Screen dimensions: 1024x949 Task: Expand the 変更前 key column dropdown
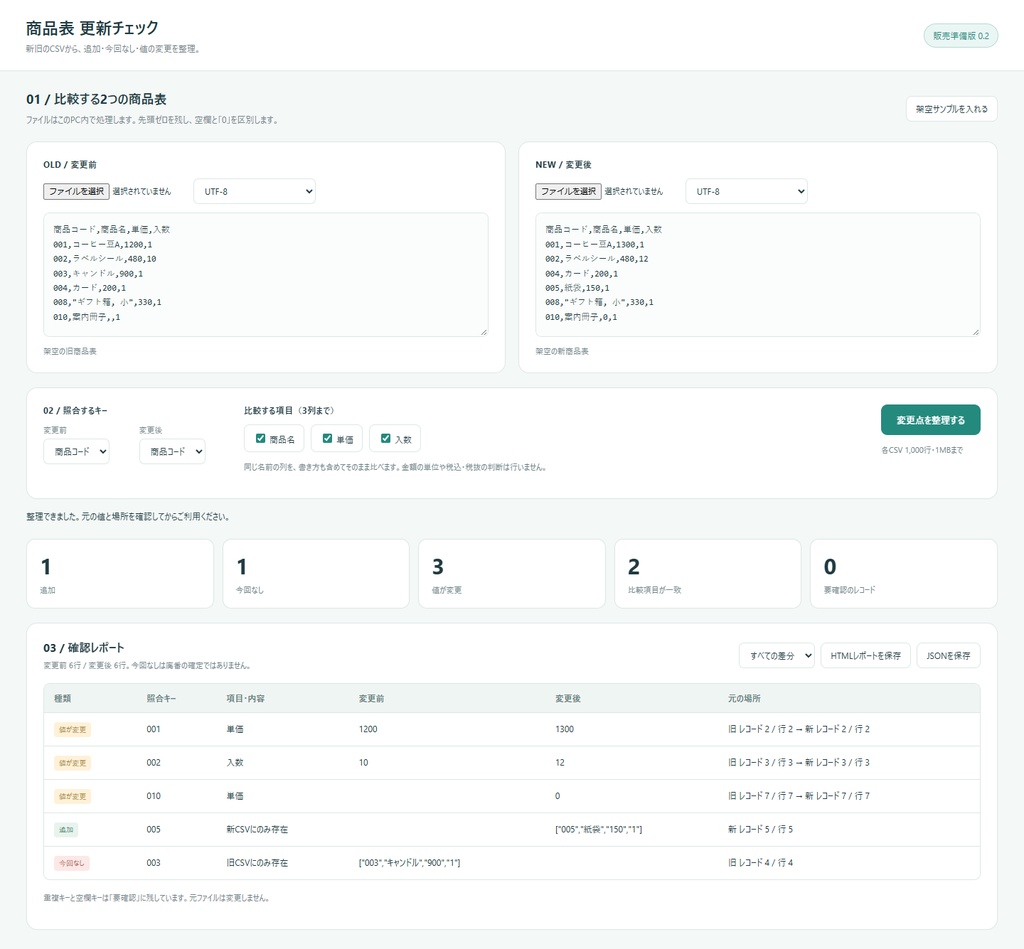(76, 451)
